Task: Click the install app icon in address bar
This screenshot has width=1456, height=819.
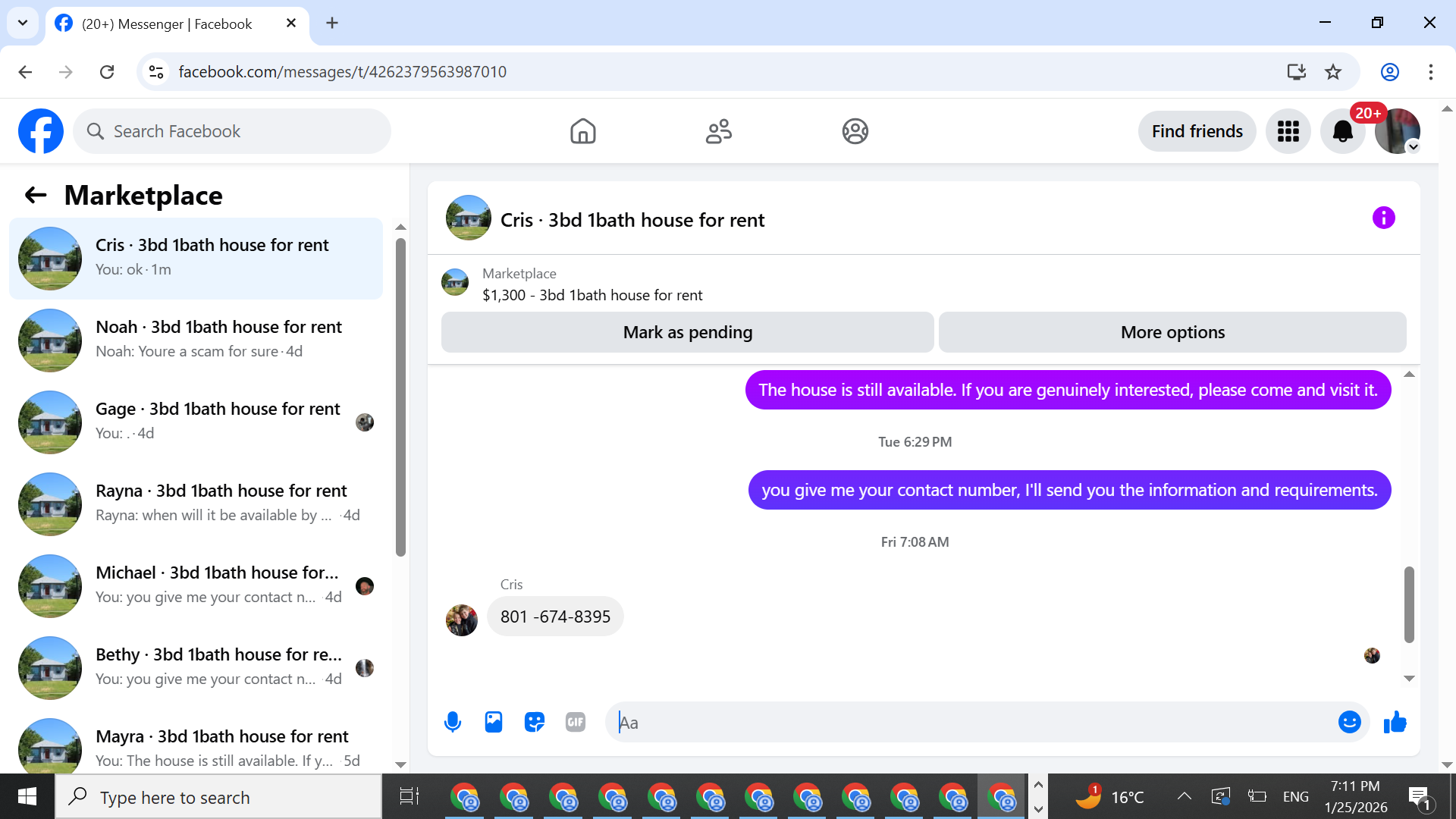Action: tap(1297, 72)
